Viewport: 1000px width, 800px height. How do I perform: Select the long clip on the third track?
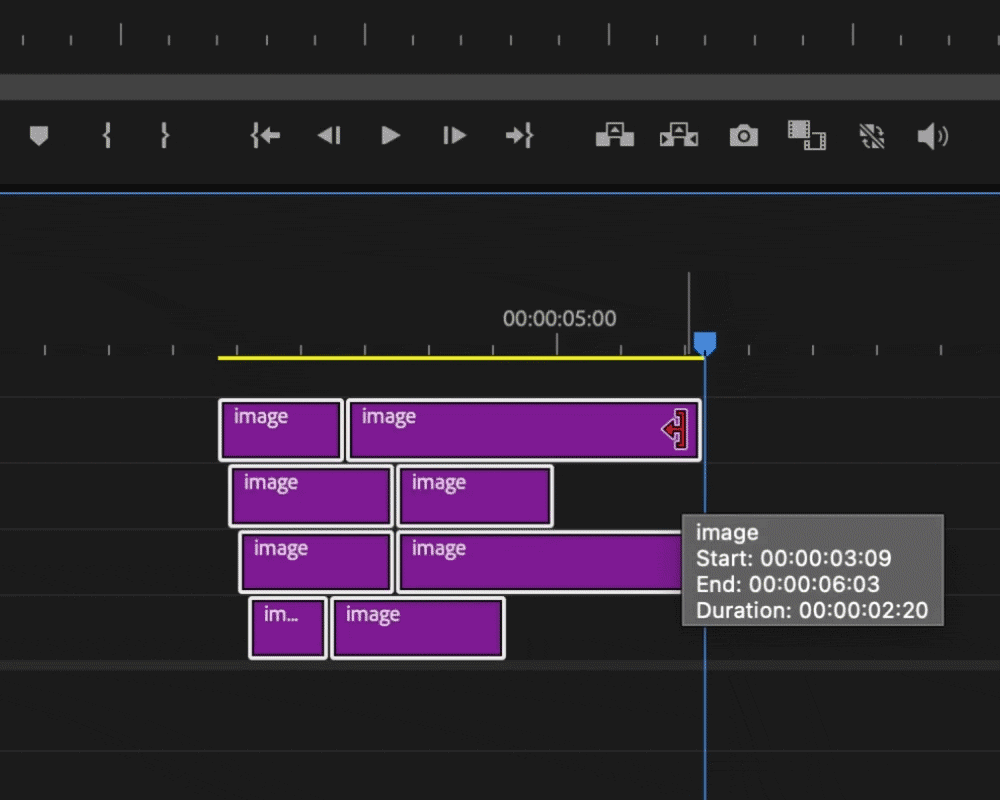(x=540, y=562)
